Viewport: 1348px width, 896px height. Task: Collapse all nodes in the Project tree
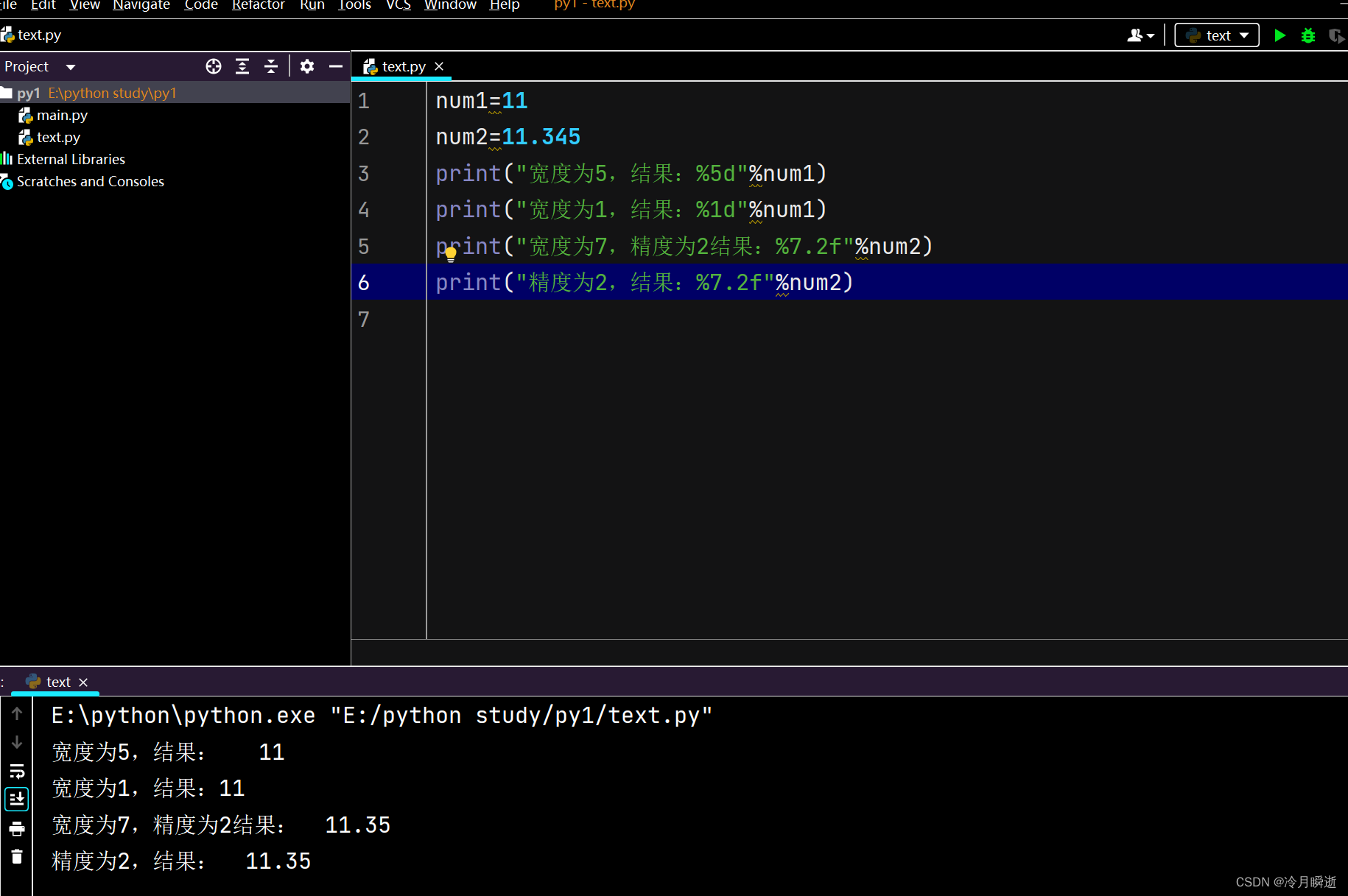[x=271, y=66]
